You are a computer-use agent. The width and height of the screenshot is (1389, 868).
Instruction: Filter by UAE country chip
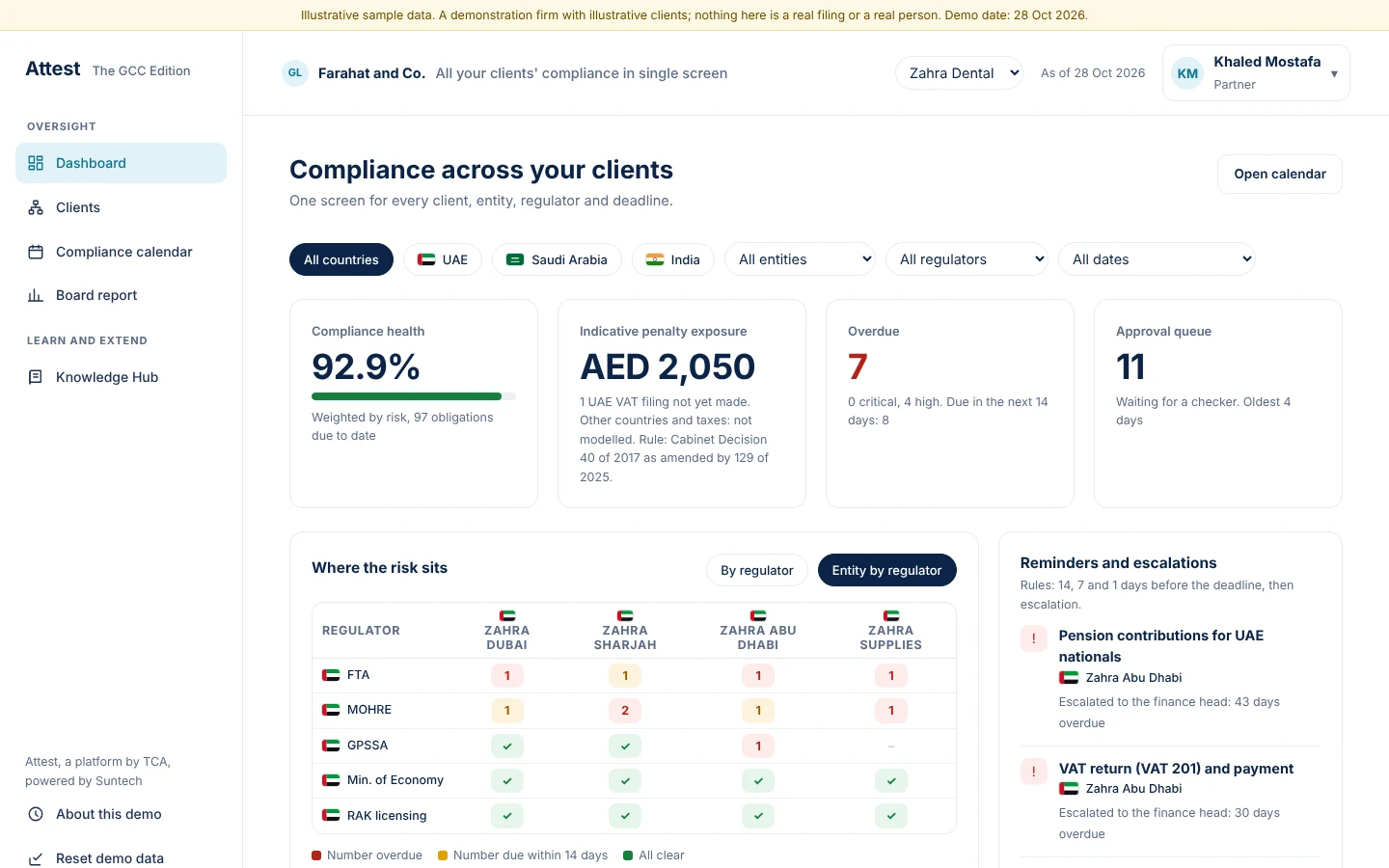pos(443,259)
